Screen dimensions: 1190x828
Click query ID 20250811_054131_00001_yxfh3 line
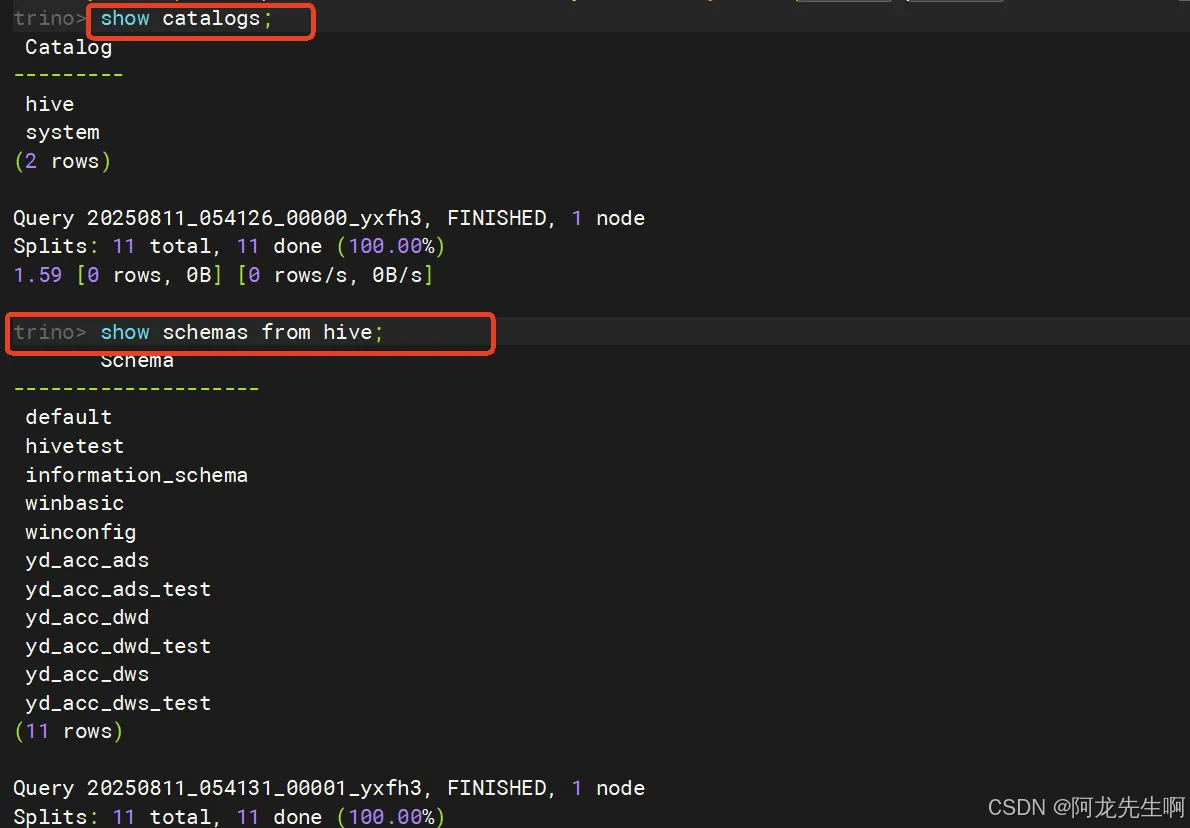329,789
